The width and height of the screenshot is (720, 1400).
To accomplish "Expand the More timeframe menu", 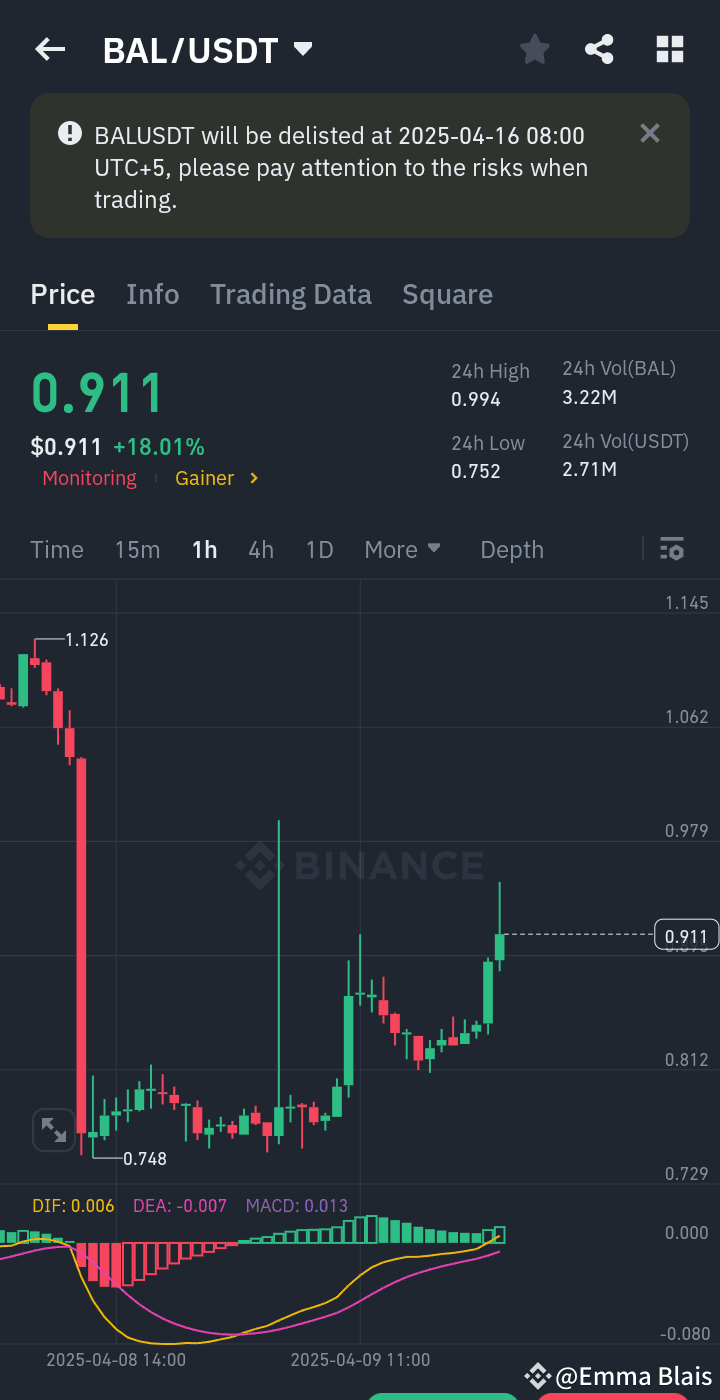I will coord(403,549).
